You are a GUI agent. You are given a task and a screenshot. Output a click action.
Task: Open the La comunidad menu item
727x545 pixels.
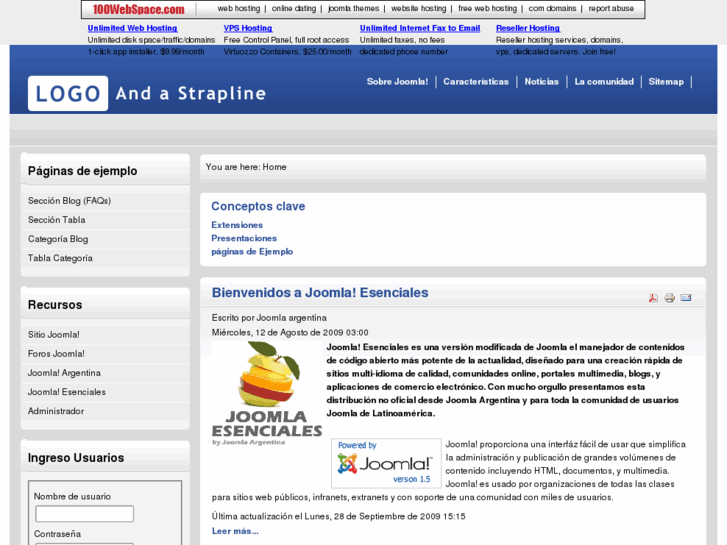click(604, 82)
